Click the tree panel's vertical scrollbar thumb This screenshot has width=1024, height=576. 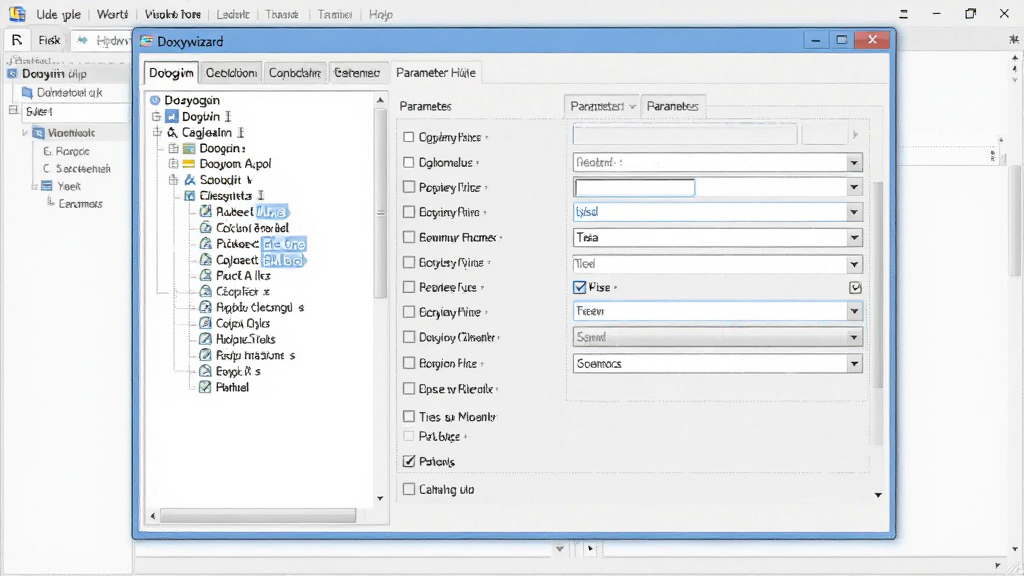point(381,204)
